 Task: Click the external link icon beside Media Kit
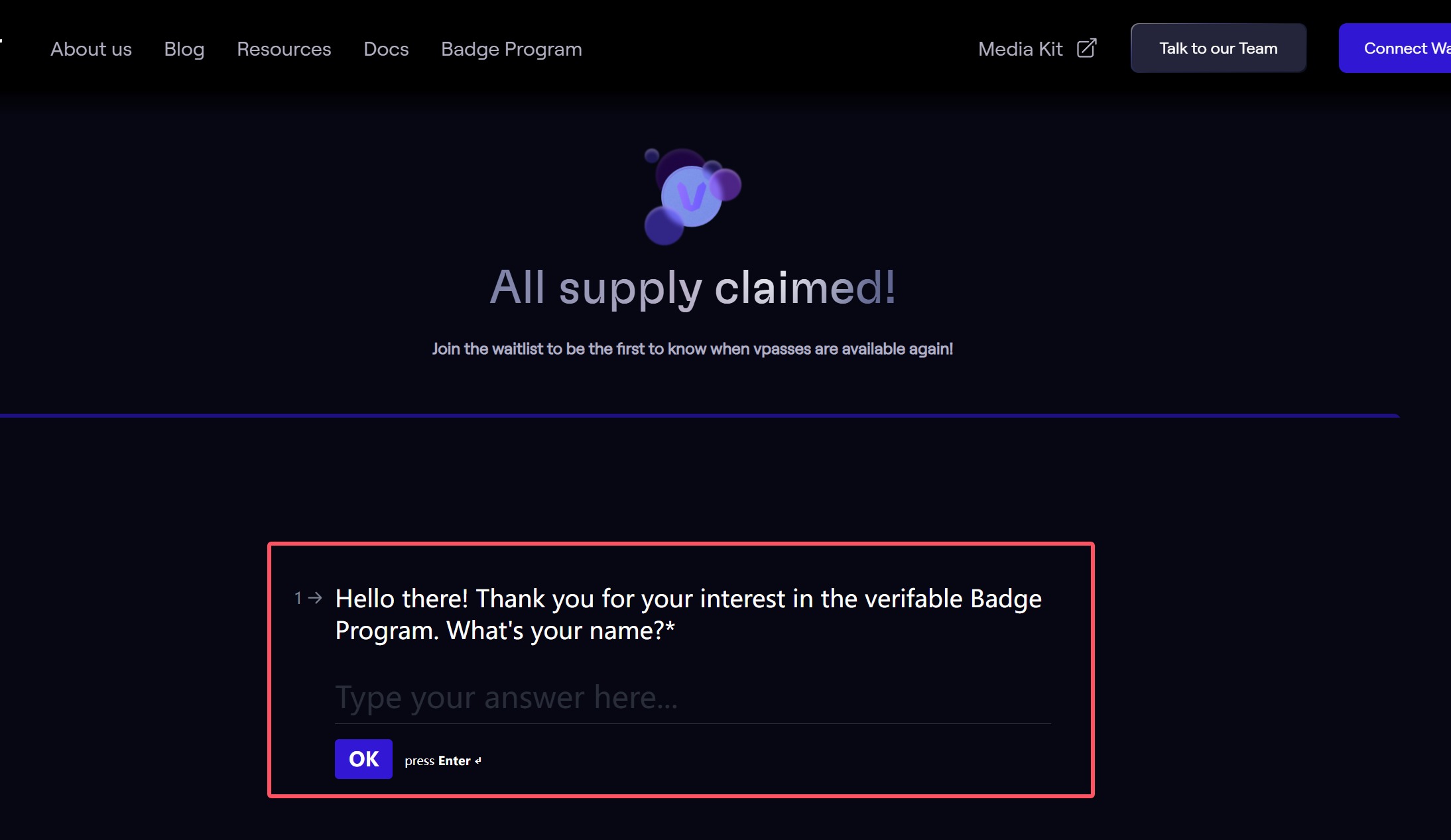pyautogui.click(x=1086, y=48)
